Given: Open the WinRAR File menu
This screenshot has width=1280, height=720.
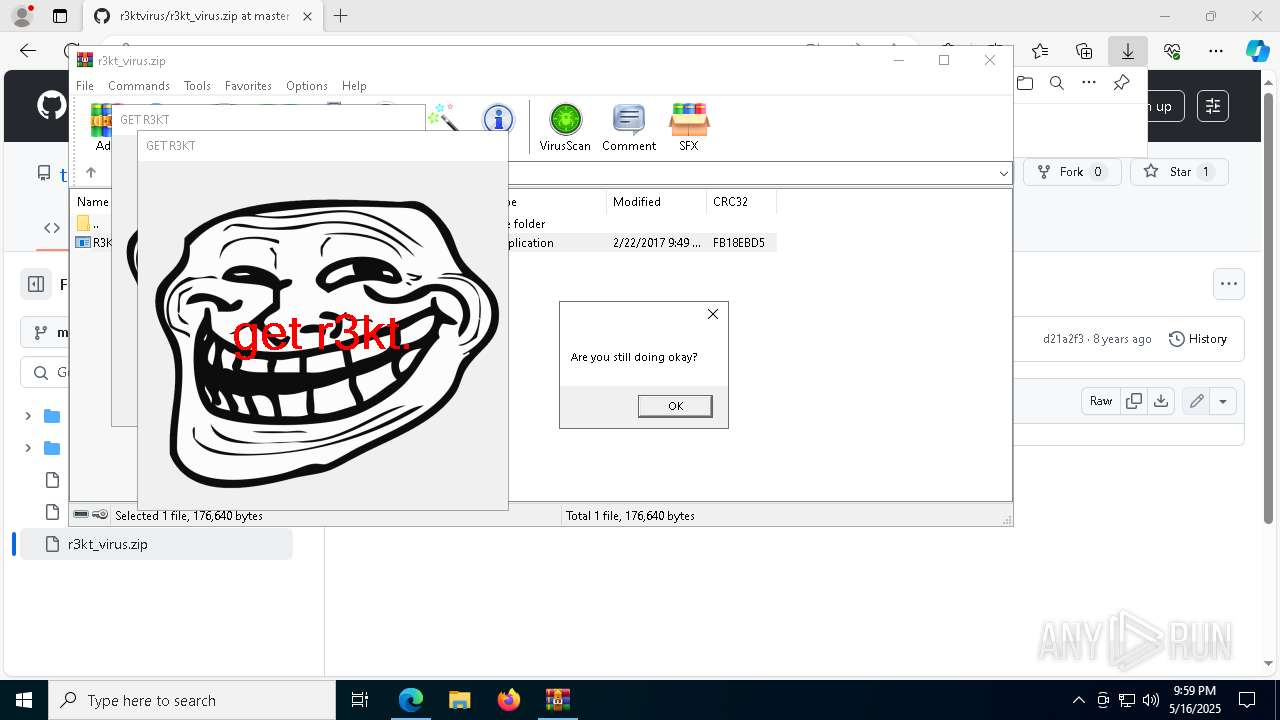Looking at the screenshot, I should [x=85, y=86].
